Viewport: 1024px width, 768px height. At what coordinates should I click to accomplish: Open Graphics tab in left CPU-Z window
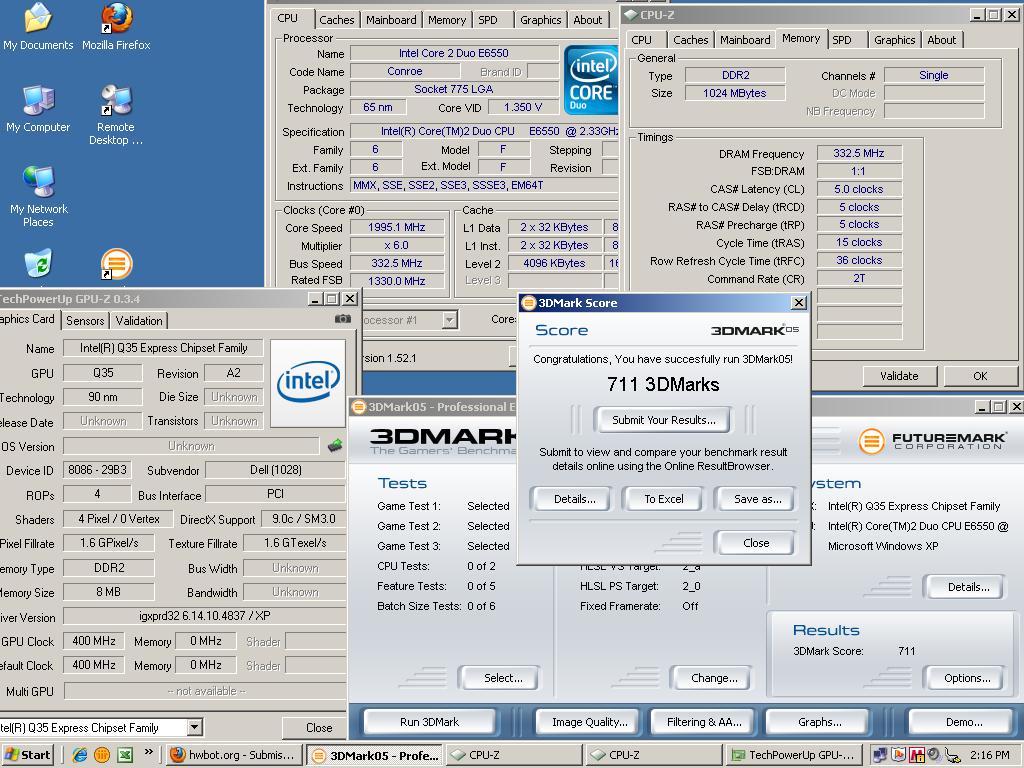[x=541, y=20]
